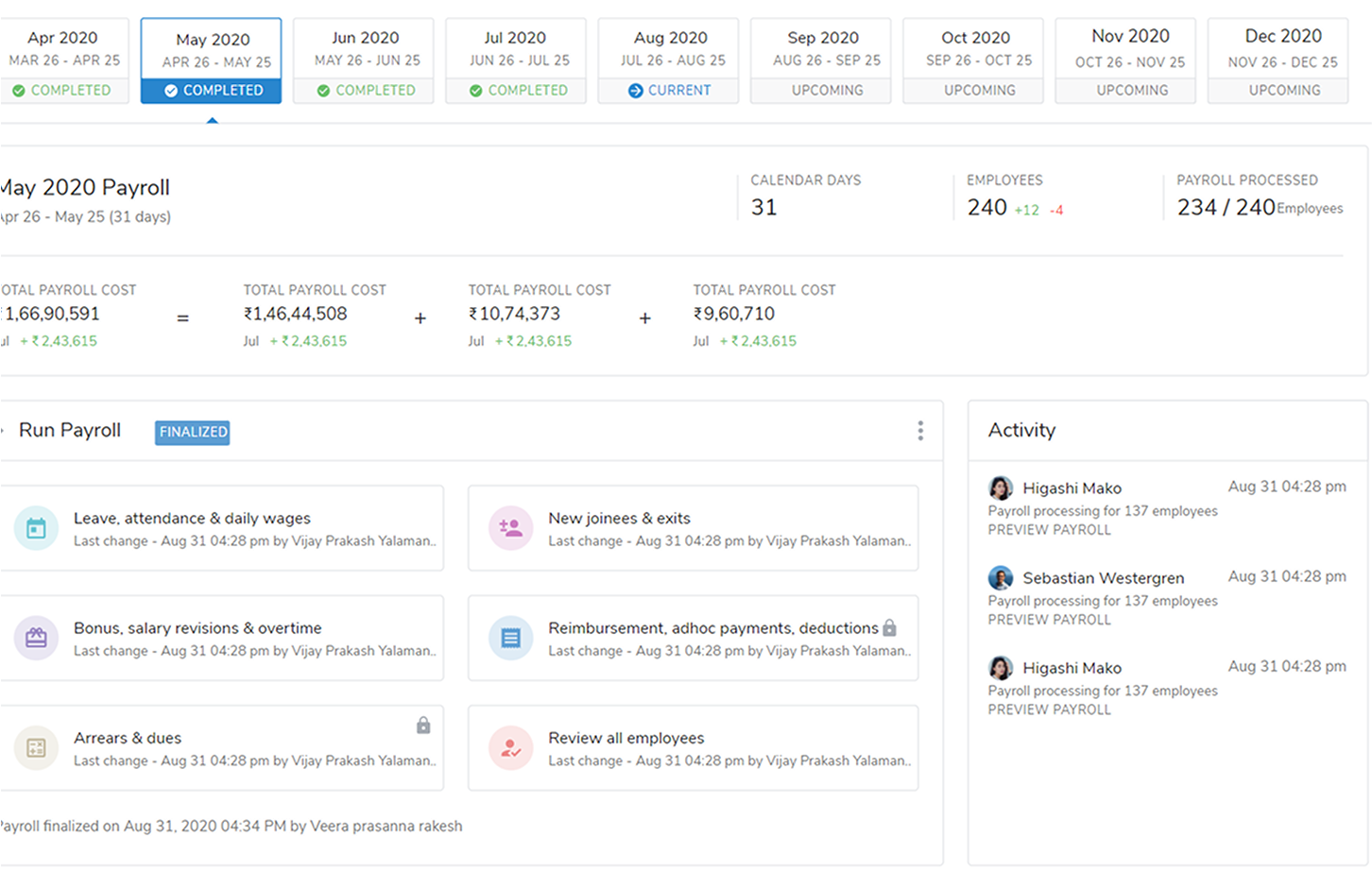This screenshot has height=872, width=1372.
Task: Switch to the Jul 2020 payroll period
Action: [x=516, y=60]
